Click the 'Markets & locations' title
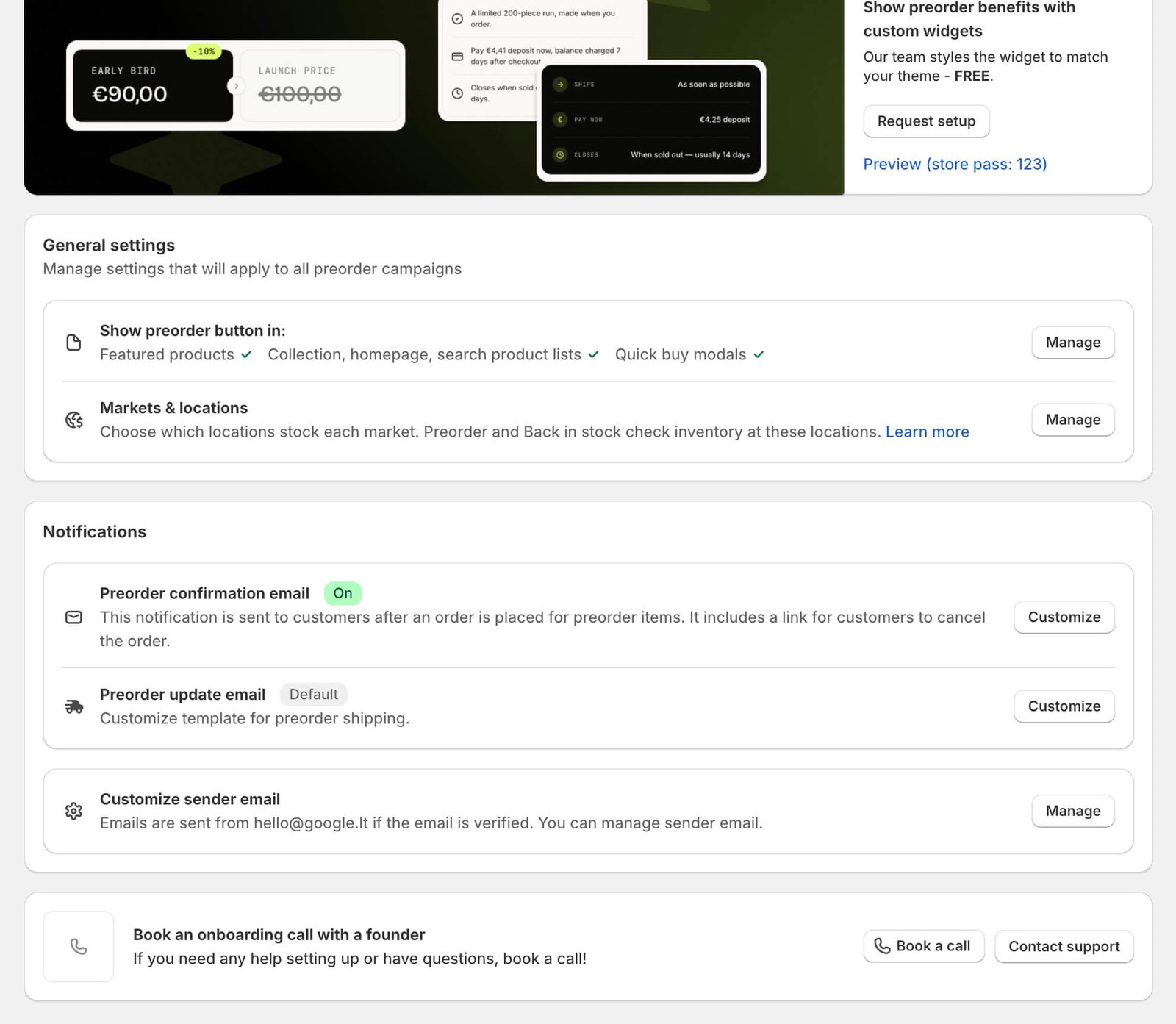 173,408
